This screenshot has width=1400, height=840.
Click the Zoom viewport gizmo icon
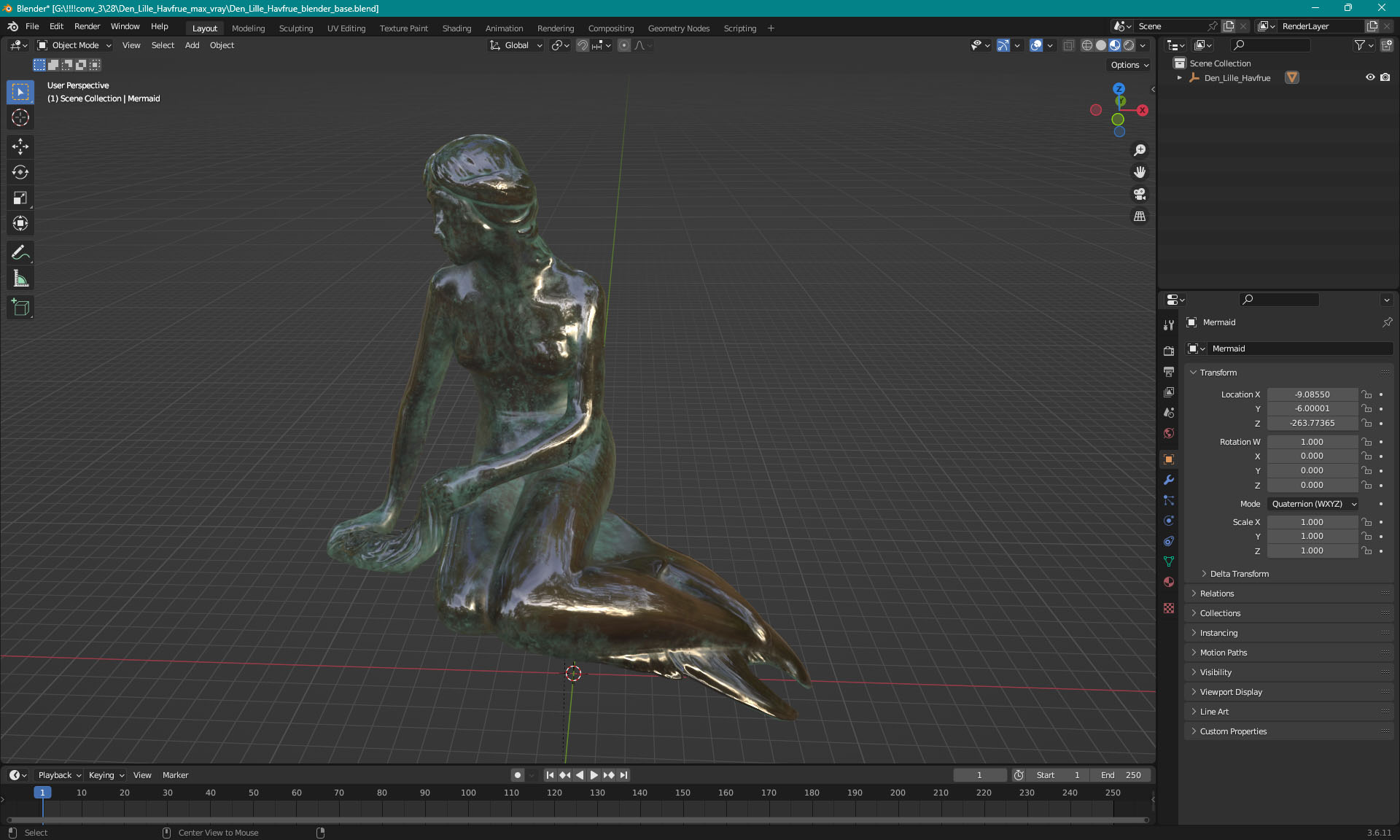tap(1140, 150)
